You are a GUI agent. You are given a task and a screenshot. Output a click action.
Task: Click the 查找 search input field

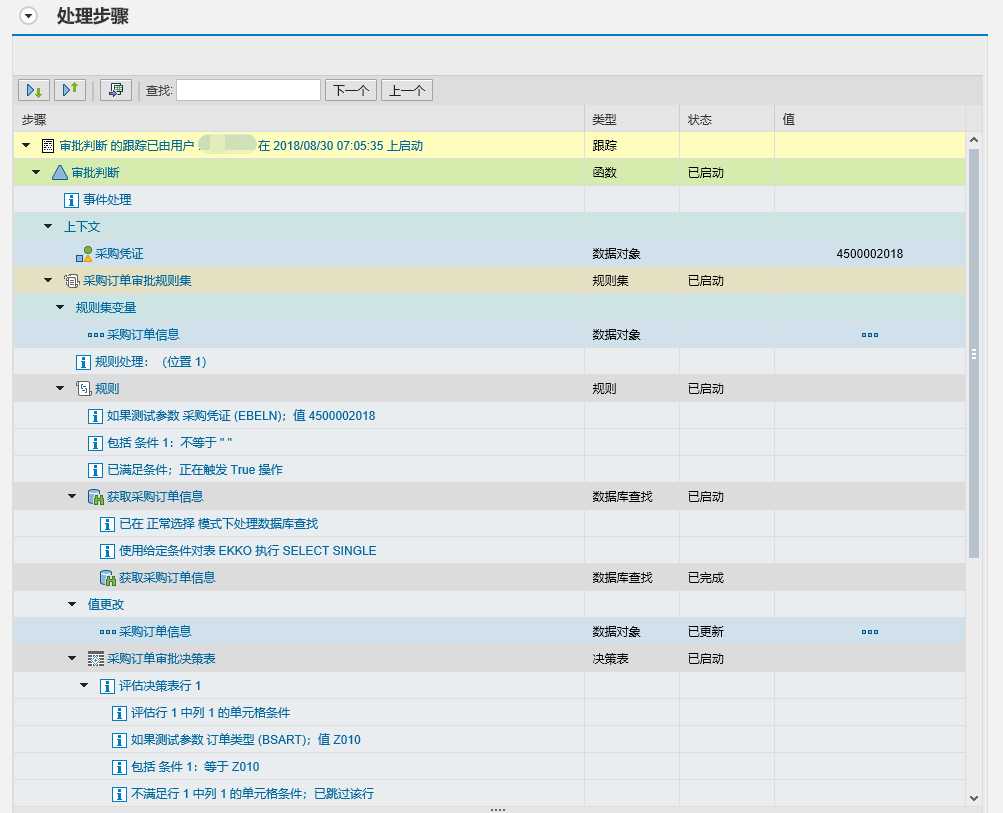click(x=248, y=90)
